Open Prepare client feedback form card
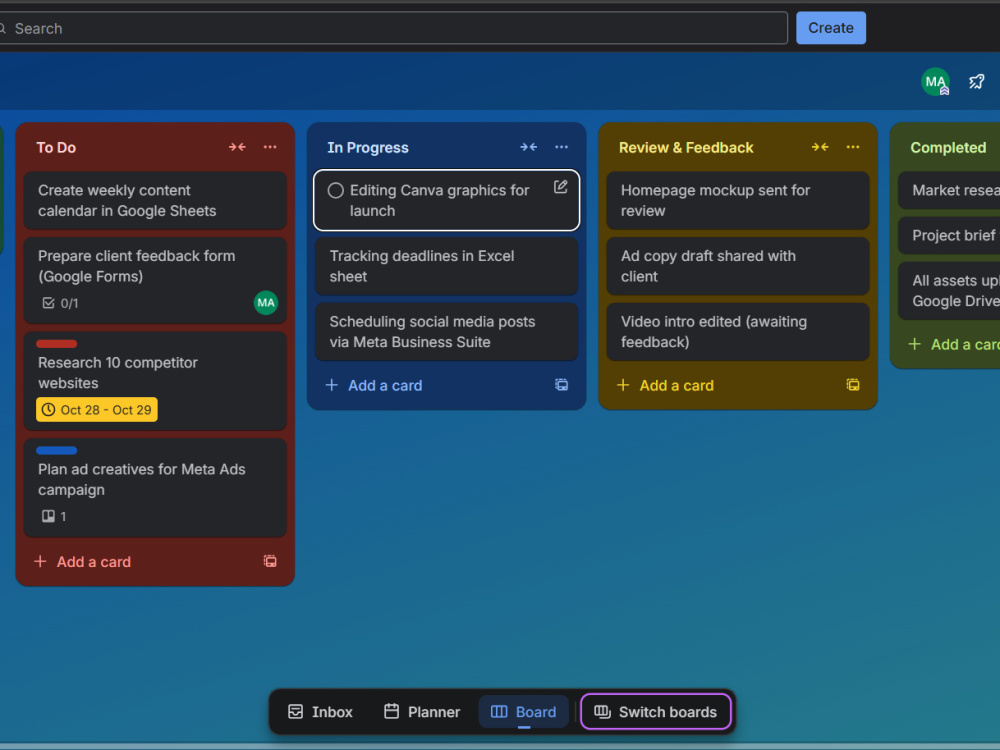1000x750 pixels. tap(155, 281)
